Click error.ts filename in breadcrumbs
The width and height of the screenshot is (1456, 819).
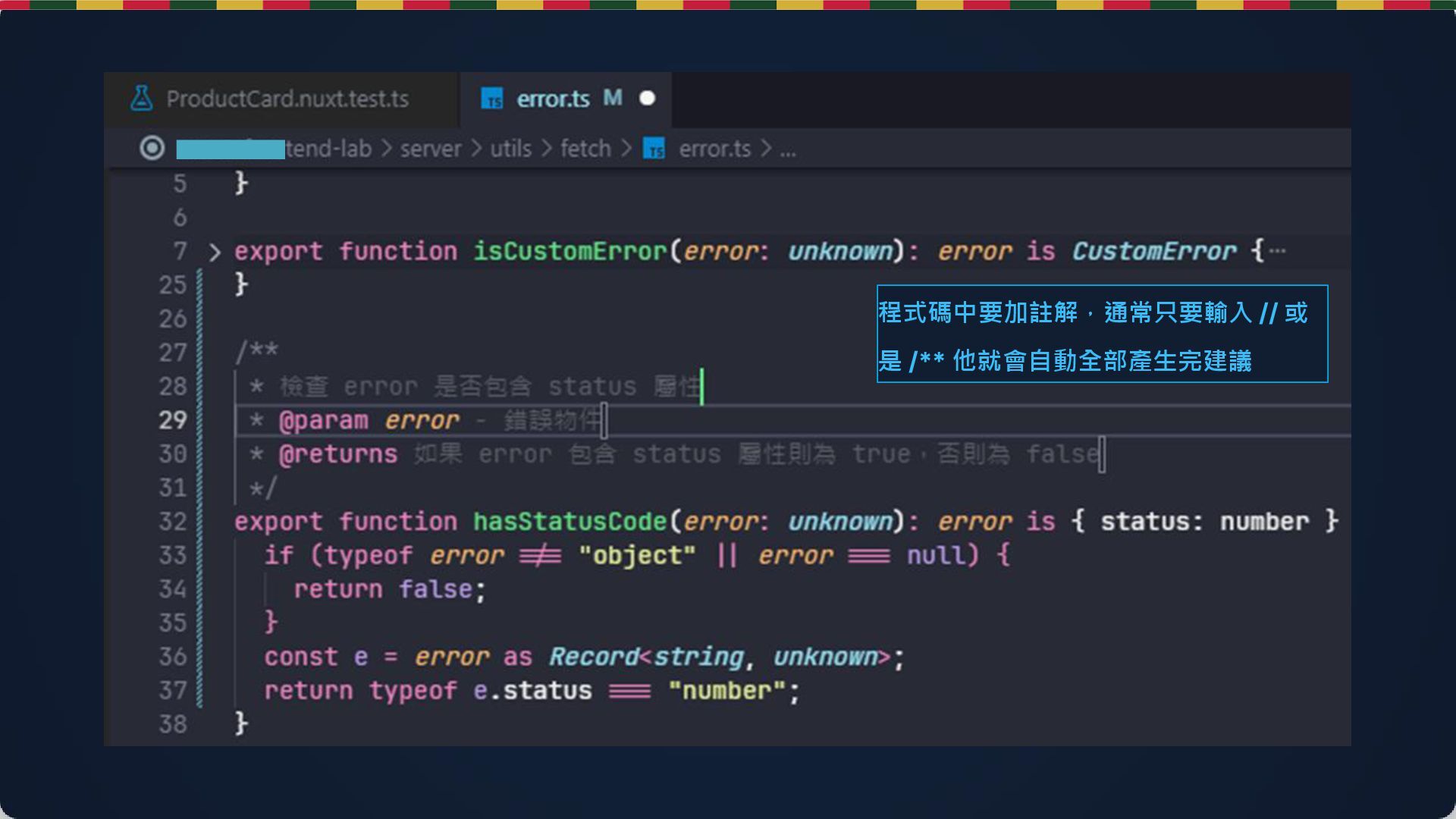(x=714, y=149)
